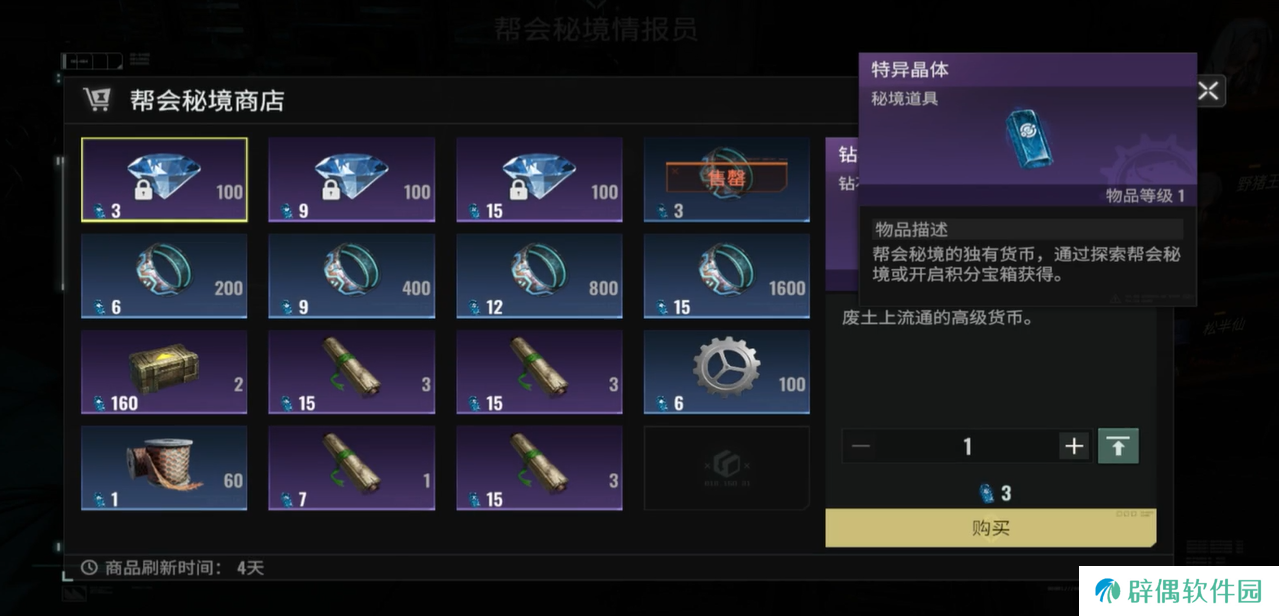Pick the ring item with quantity 400
Screen dimensions: 1279x616
[x=352, y=276]
